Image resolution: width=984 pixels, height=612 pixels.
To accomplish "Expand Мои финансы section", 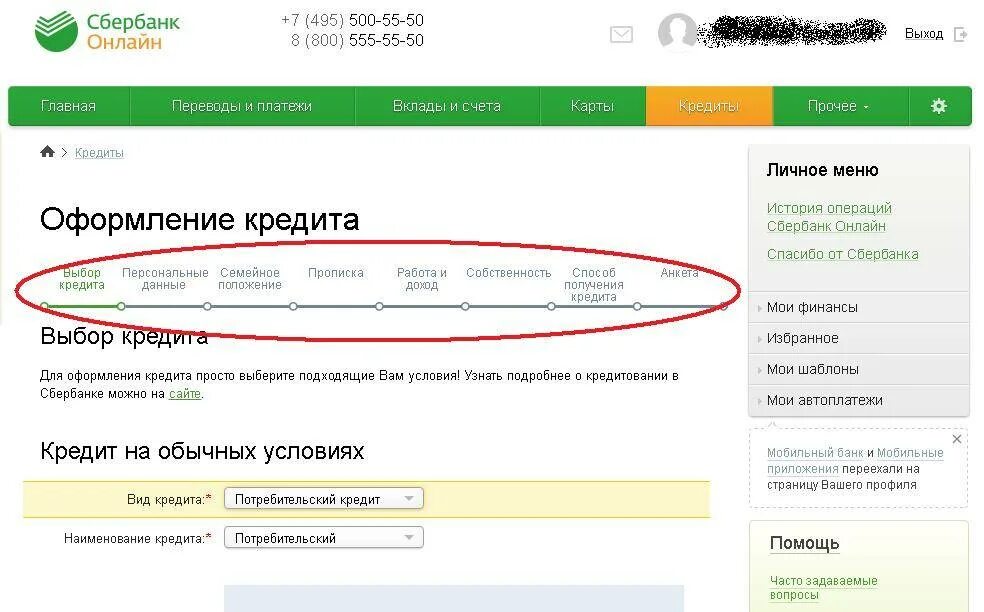I will coord(858,307).
